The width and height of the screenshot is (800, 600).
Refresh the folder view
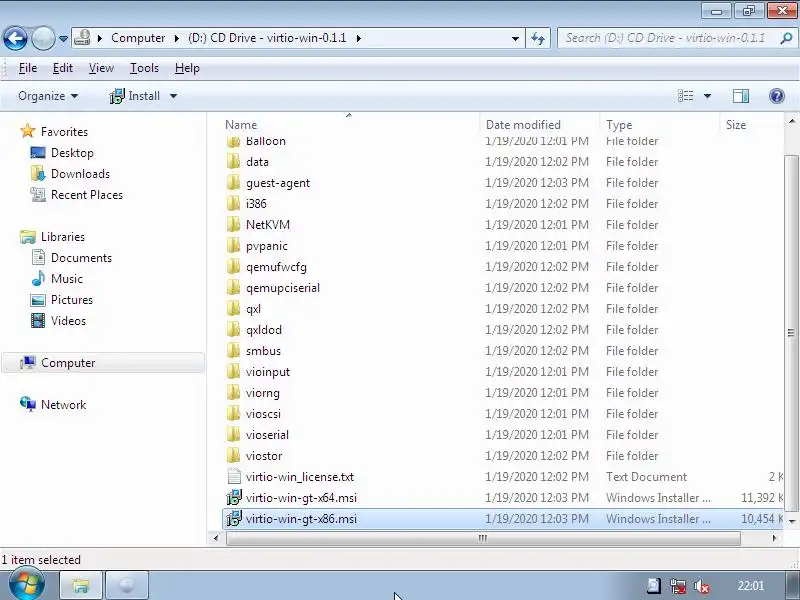tap(538, 38)
